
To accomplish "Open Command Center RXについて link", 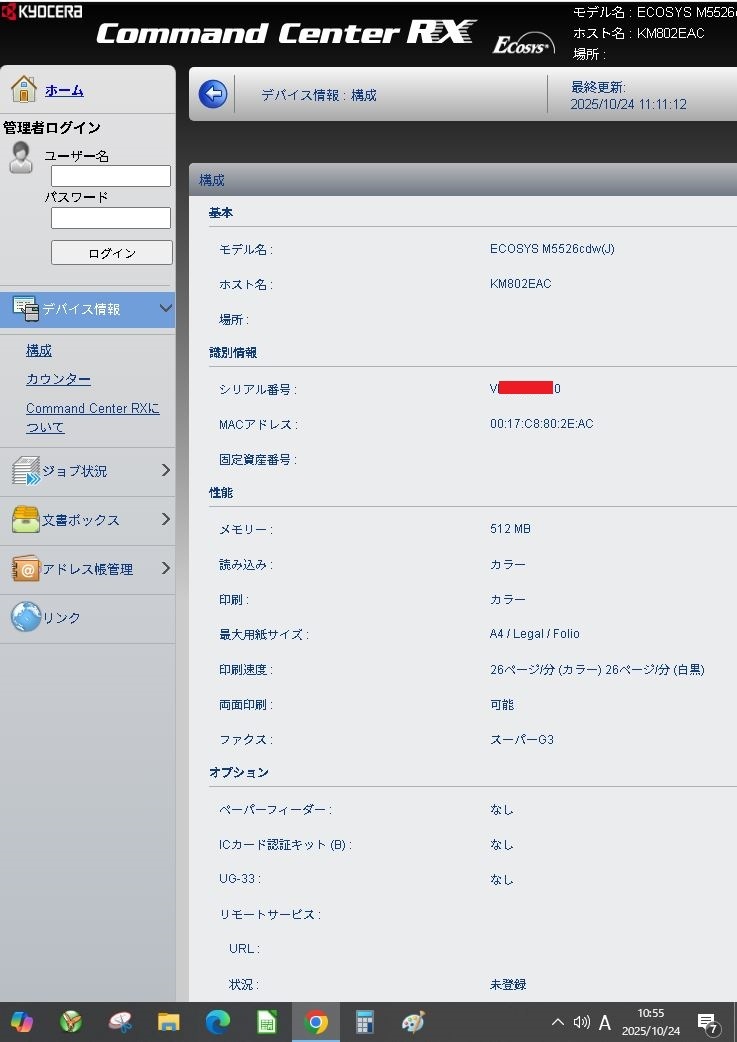I will tap(92, 417).
